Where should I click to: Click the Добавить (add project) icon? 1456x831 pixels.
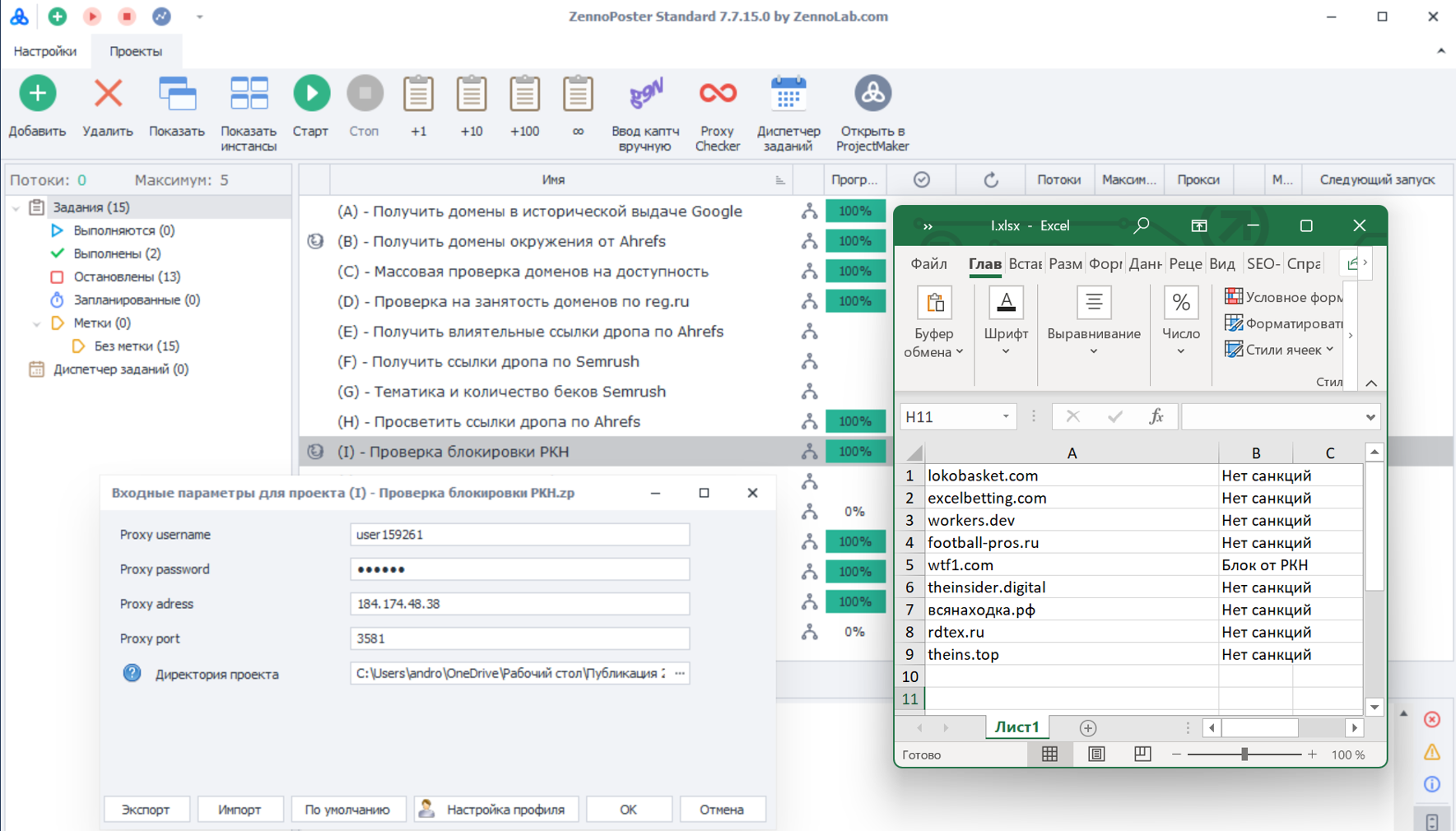click(38, 94)
